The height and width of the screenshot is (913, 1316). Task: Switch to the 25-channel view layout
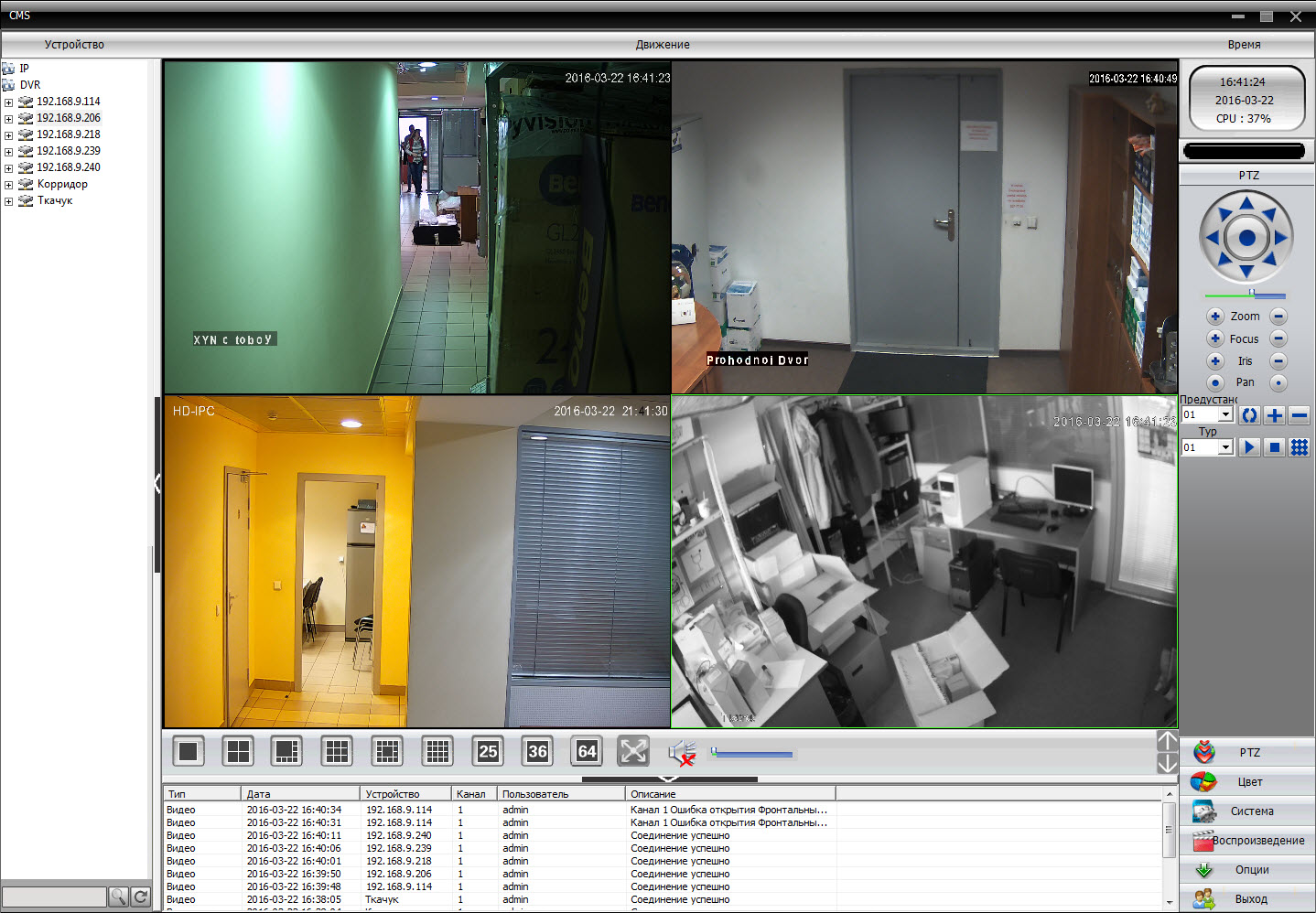pyautogui.click(x=488, y=752)
